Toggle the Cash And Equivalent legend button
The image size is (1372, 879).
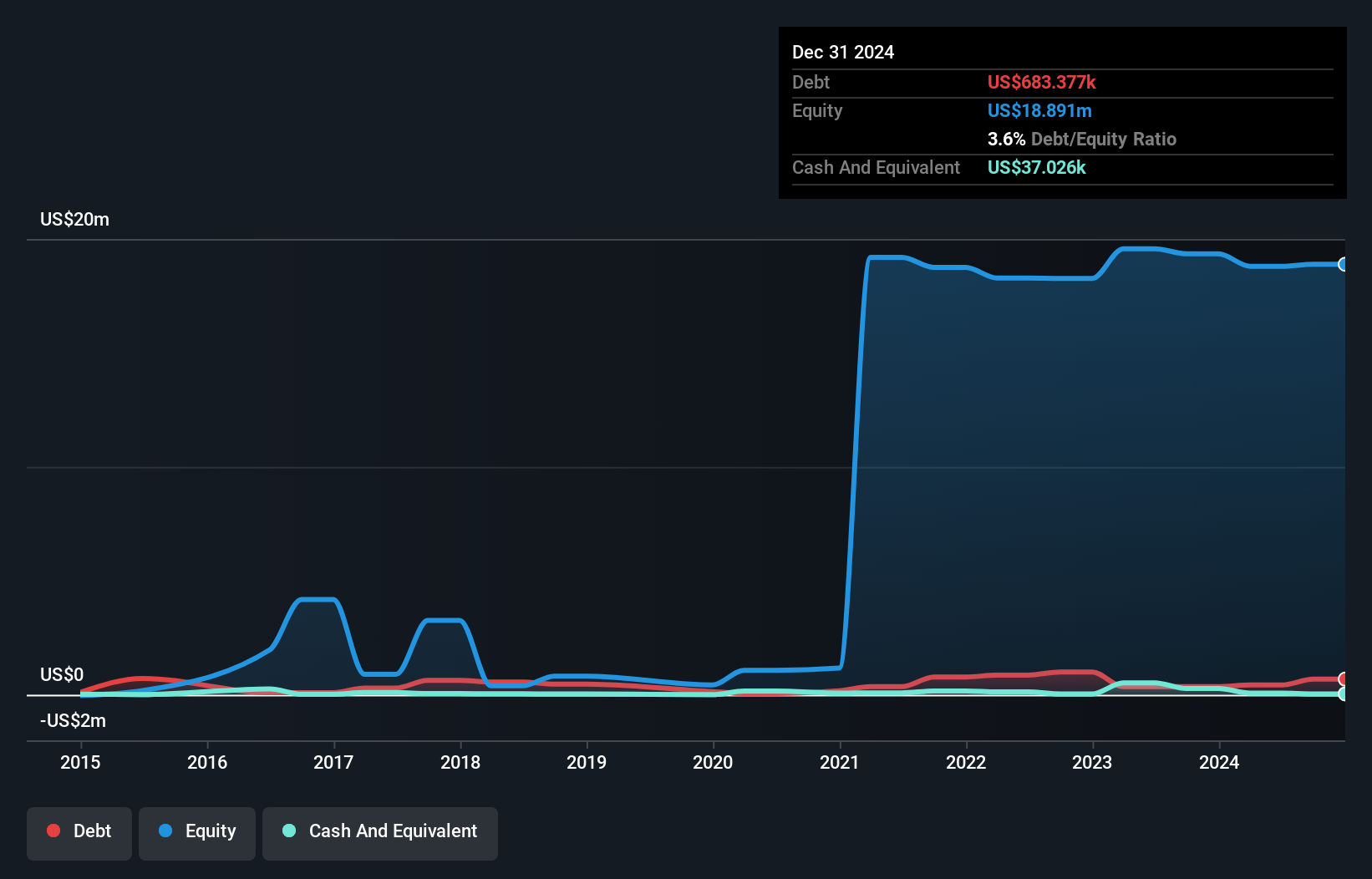pos(380,833)
